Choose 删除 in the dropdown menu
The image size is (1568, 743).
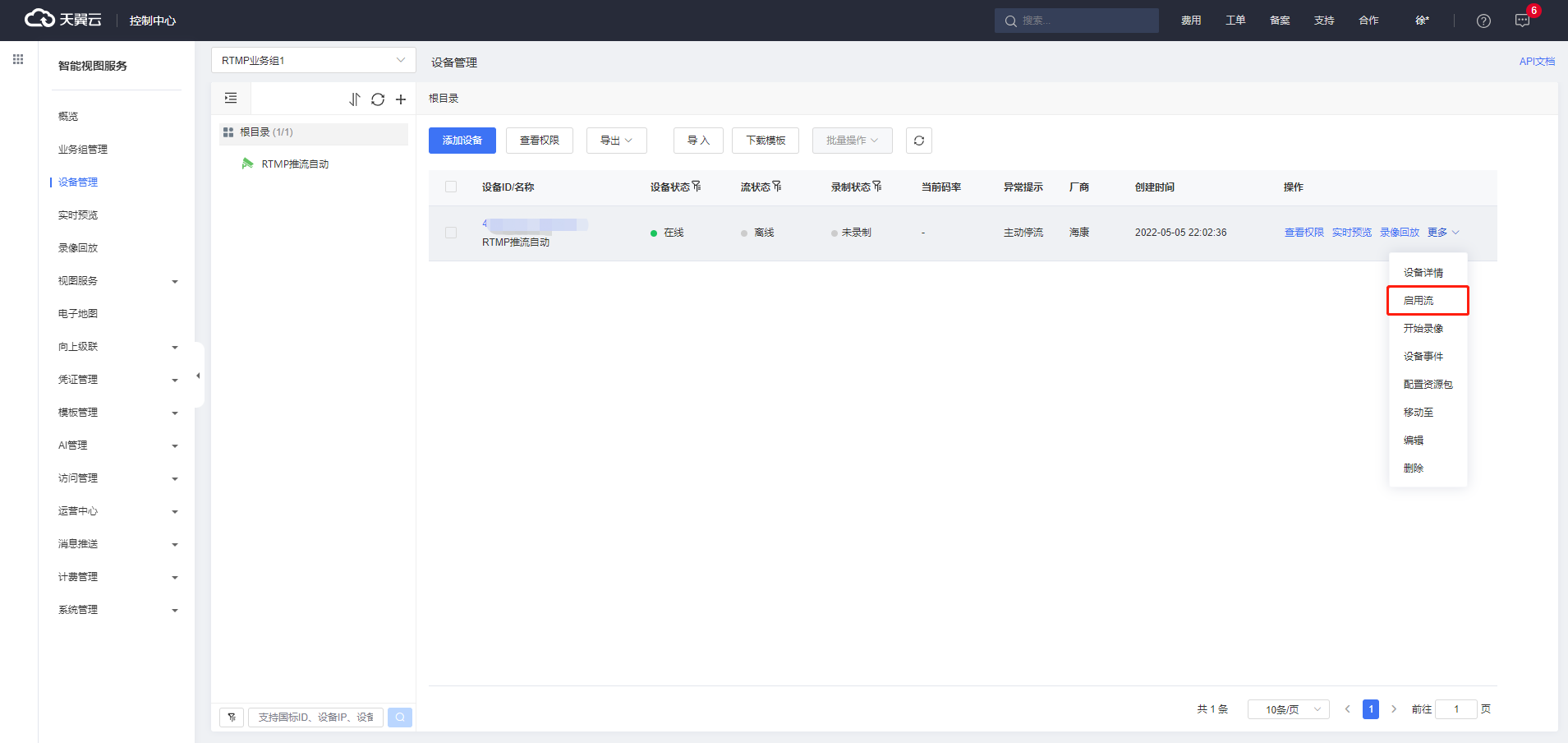coord(1414,468)
